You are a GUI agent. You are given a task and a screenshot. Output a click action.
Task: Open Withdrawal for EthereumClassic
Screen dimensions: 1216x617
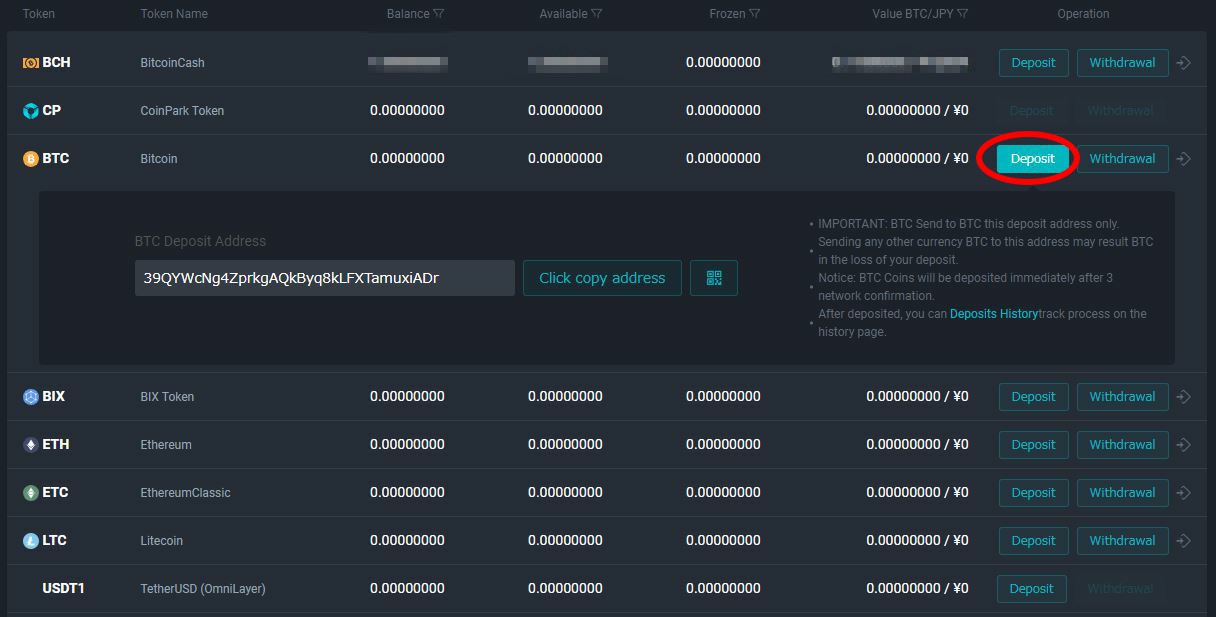point(1122,493)
